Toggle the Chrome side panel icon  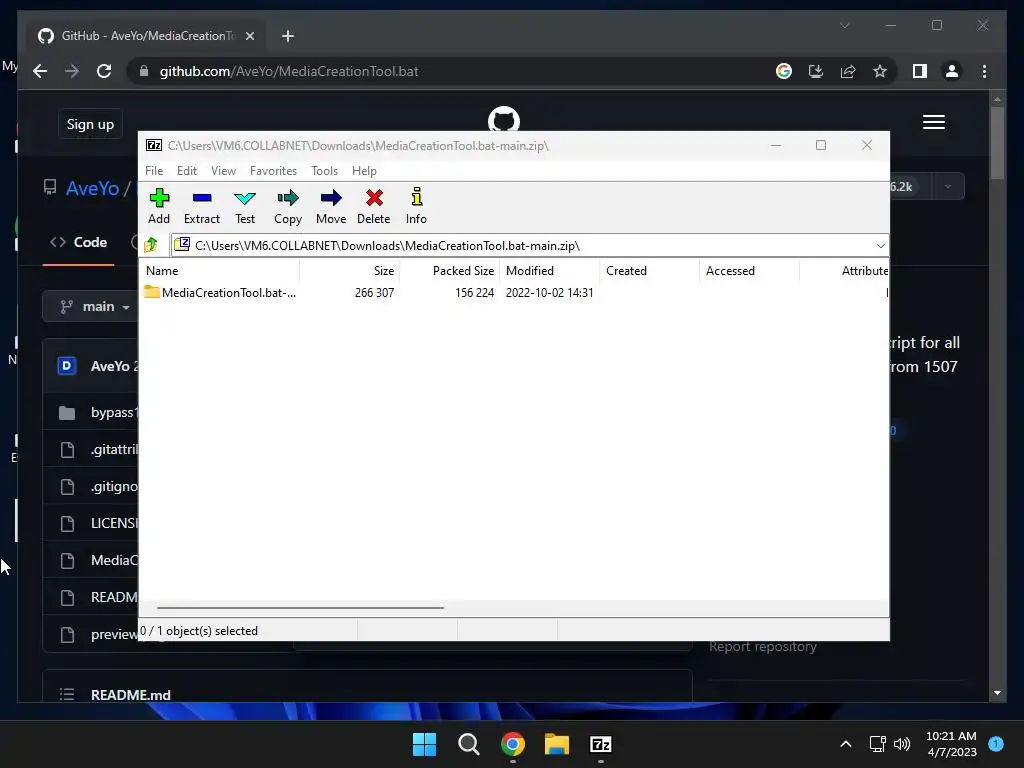pyautogui.click(x=920, y=71)
